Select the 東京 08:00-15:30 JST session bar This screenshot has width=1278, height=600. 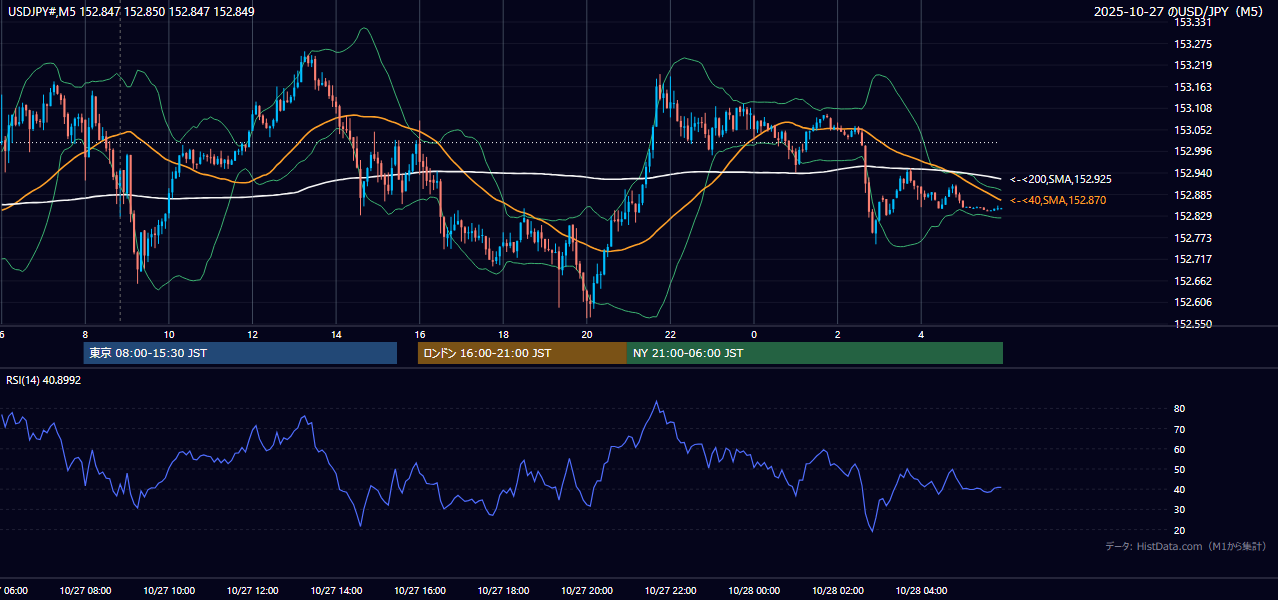(240, 353)
